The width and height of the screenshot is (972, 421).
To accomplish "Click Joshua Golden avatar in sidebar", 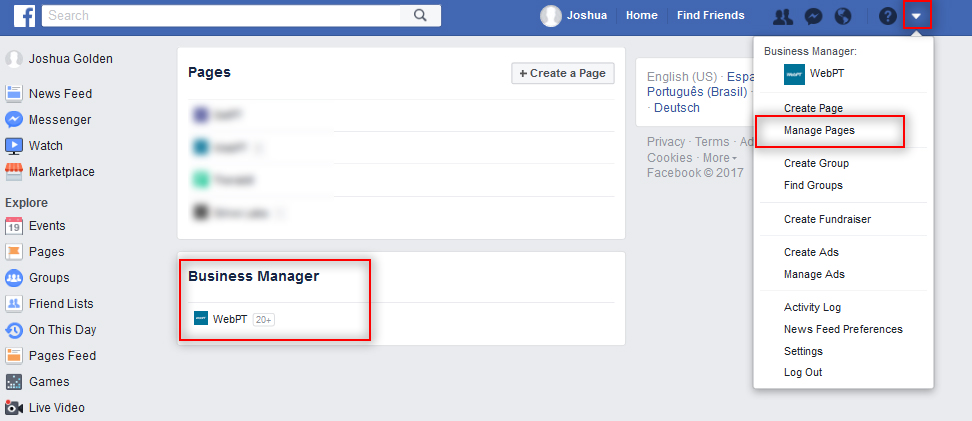I will (14, 59).
